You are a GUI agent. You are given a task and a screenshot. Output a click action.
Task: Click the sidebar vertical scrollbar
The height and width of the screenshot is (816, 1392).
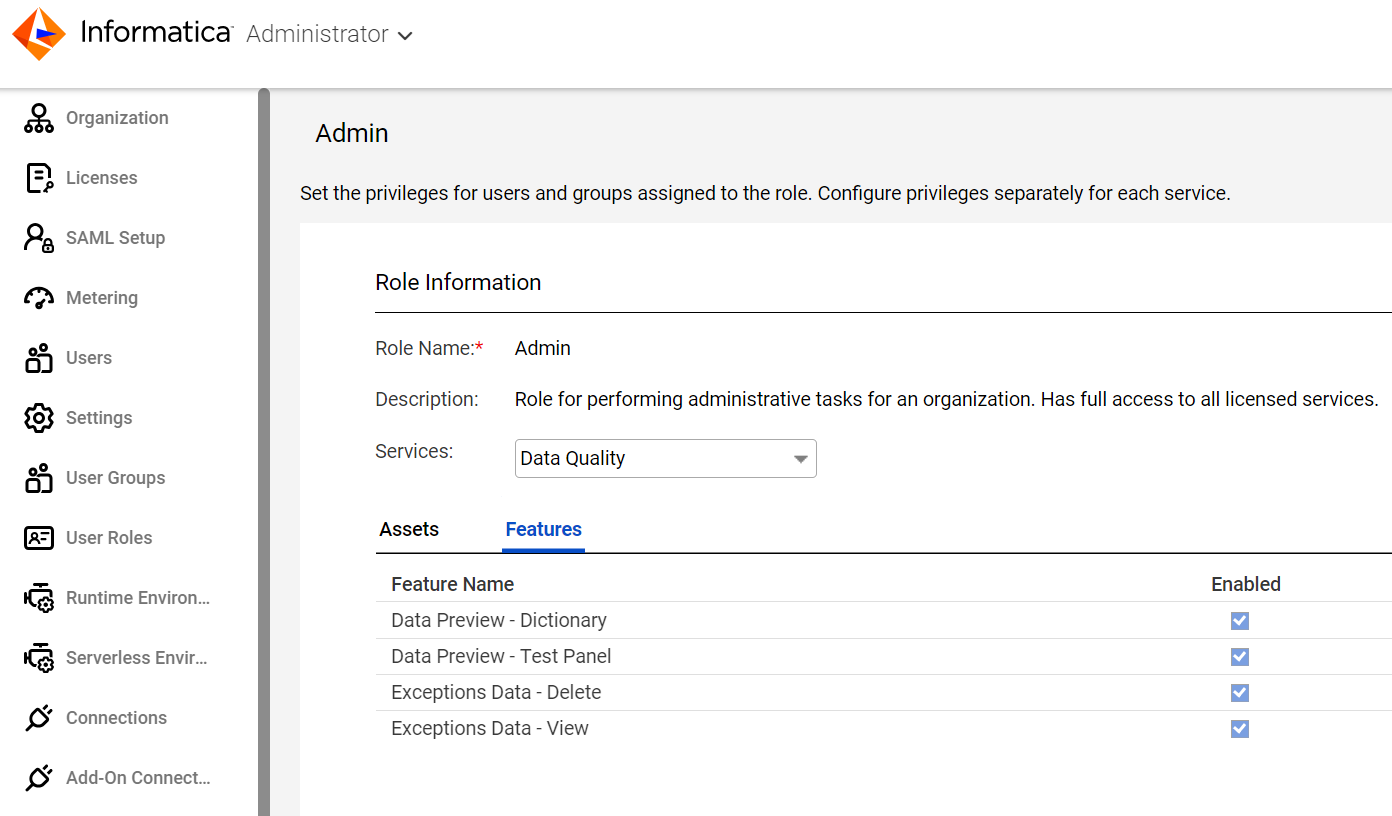pos(264,452)
